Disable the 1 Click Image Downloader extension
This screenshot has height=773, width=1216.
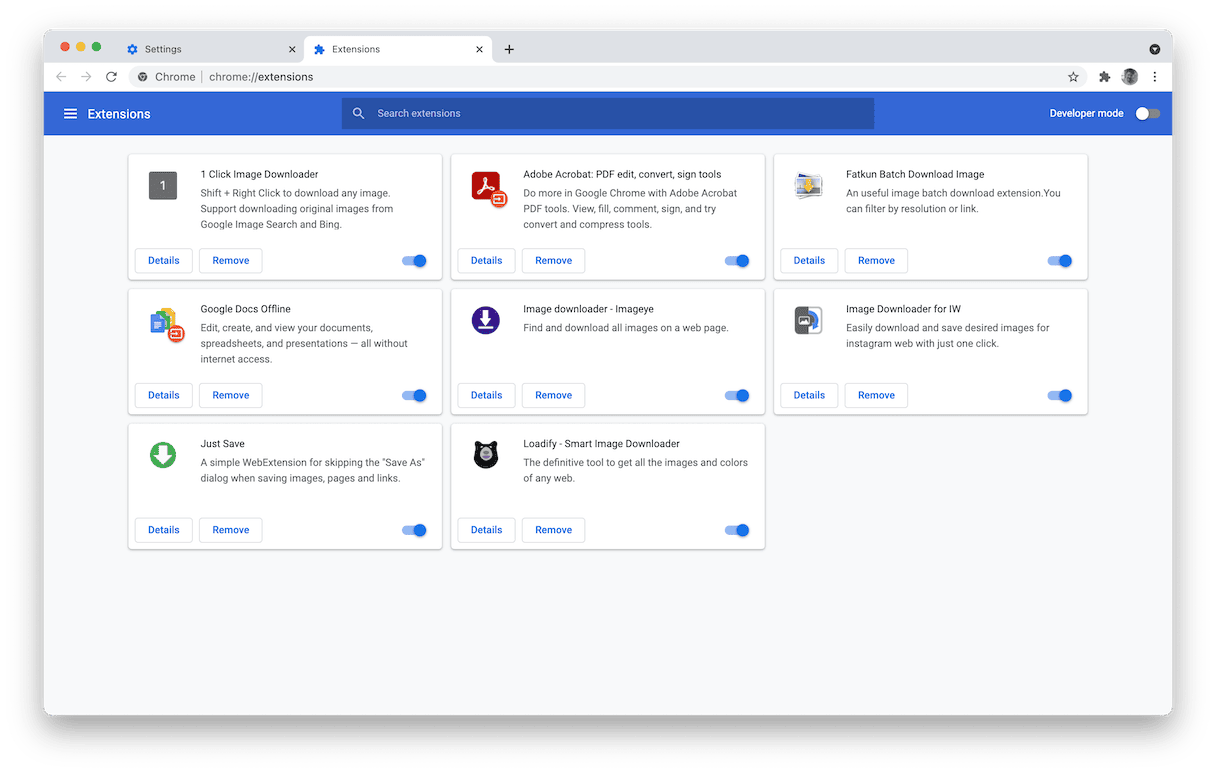pos(414,261)
